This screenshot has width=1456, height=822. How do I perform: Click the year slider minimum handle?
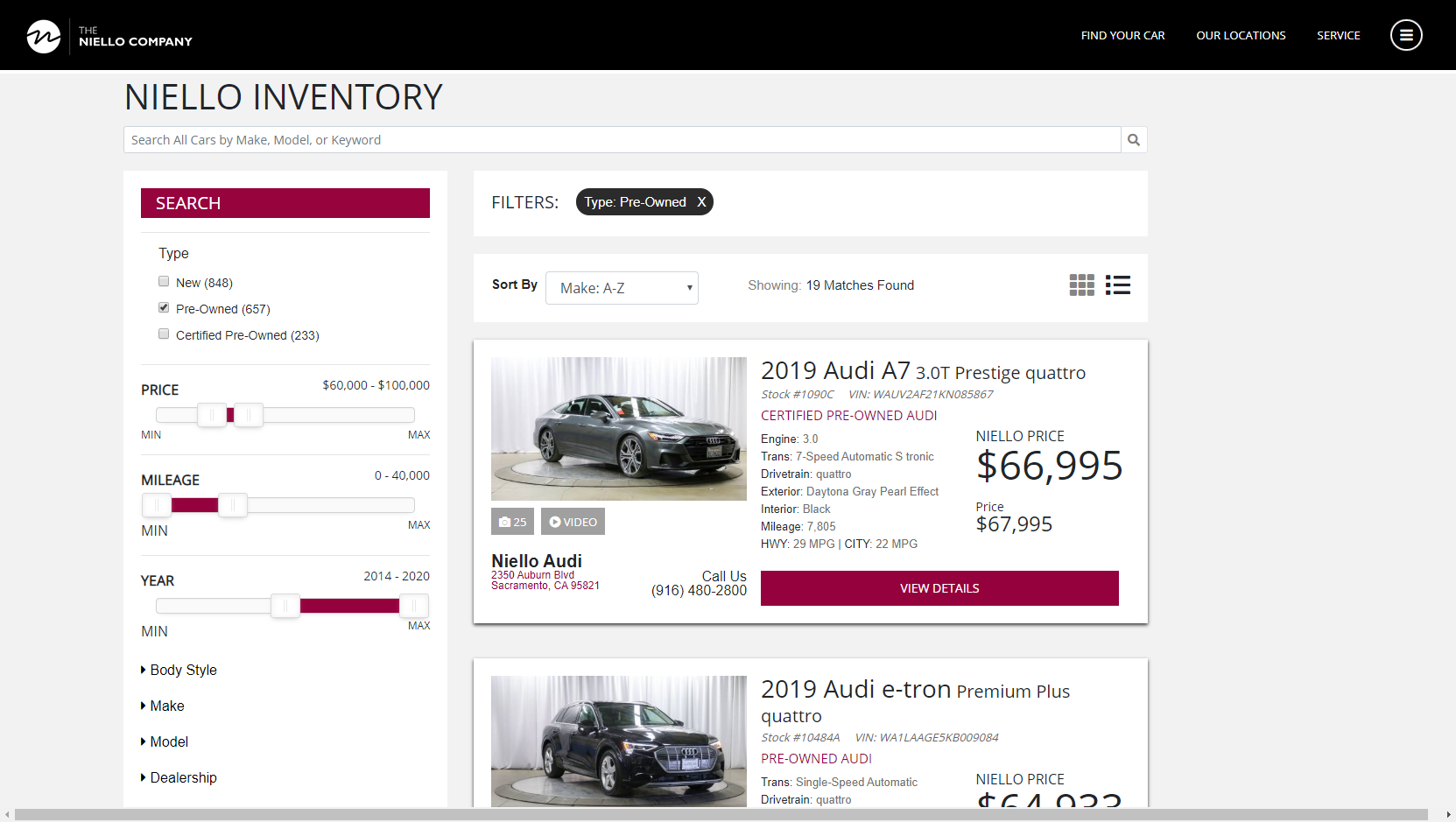pos(285,606)
